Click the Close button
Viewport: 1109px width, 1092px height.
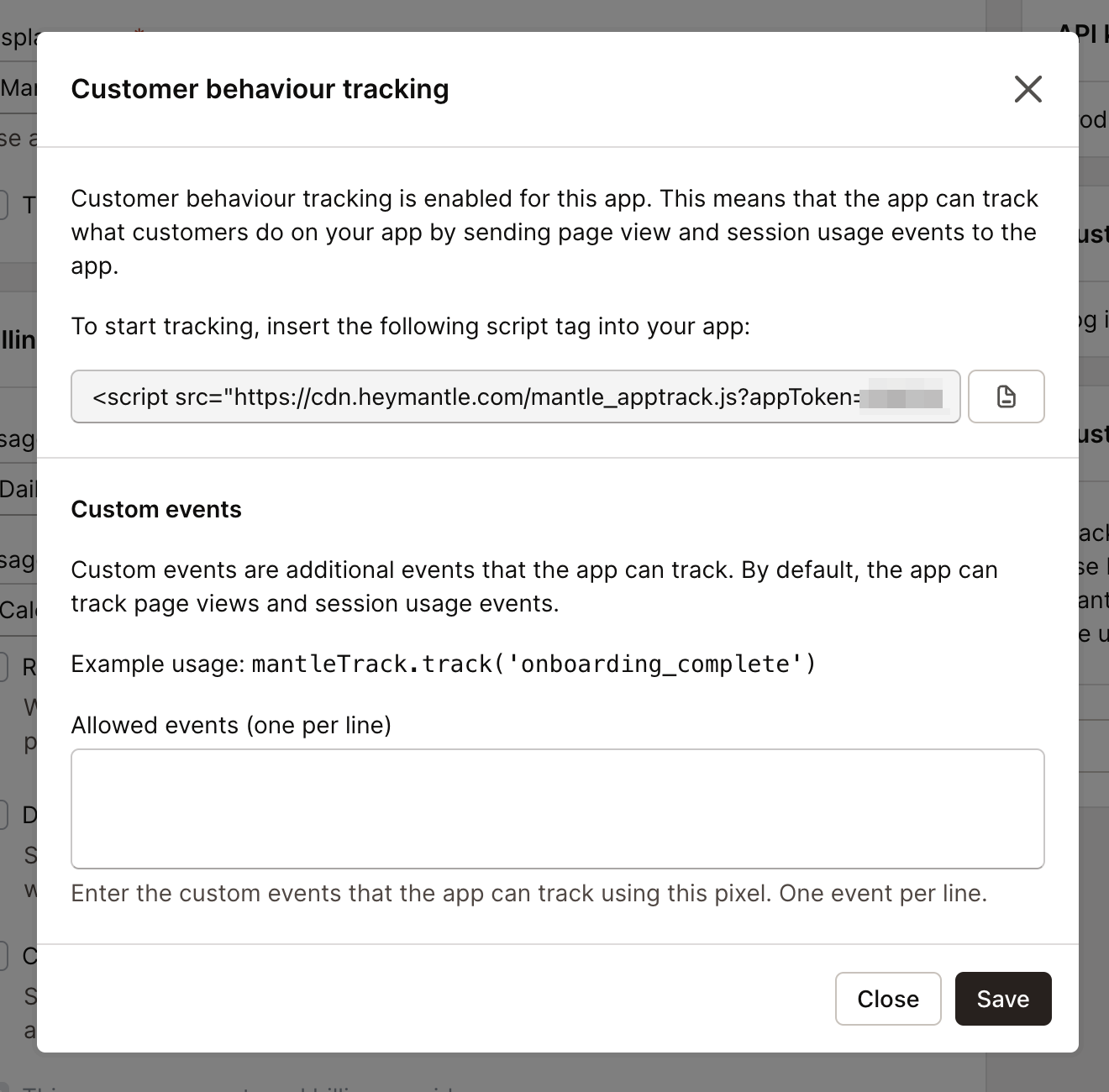coord(887,999)
